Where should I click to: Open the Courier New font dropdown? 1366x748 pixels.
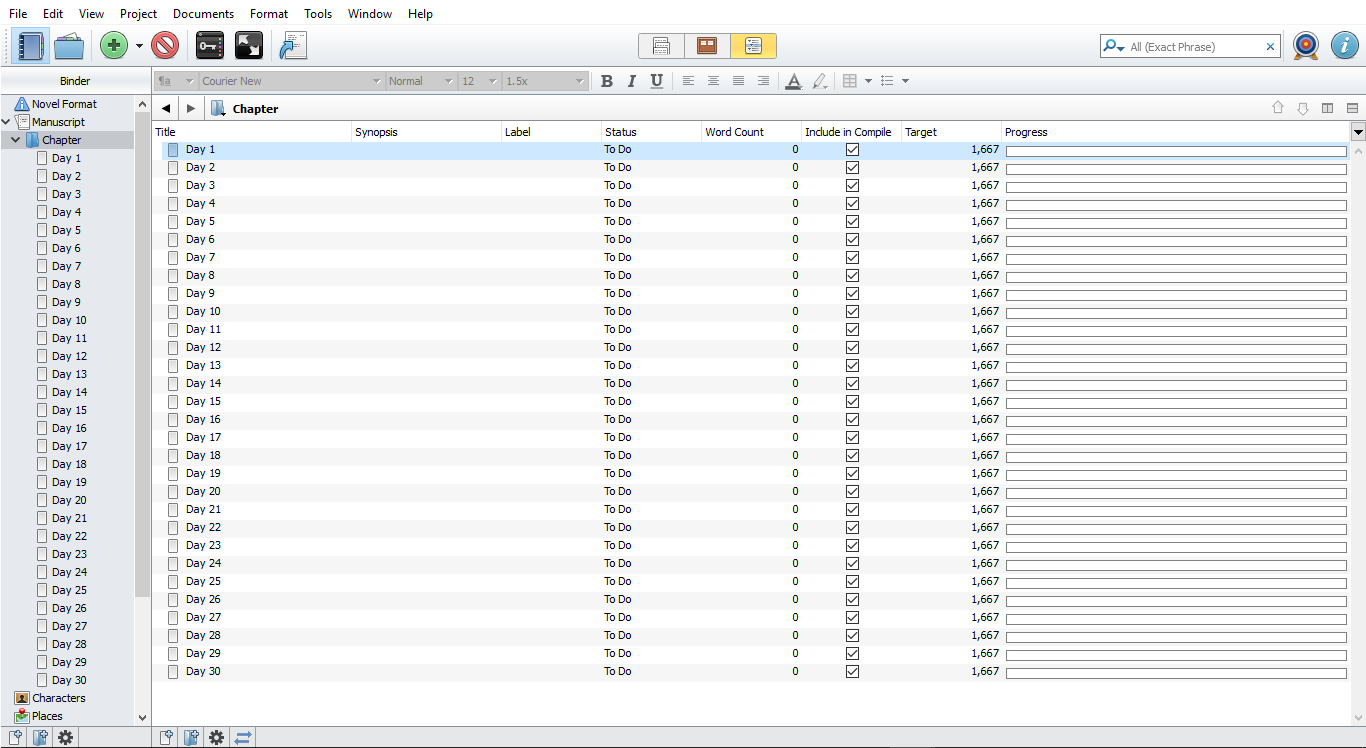click(291, 81)
